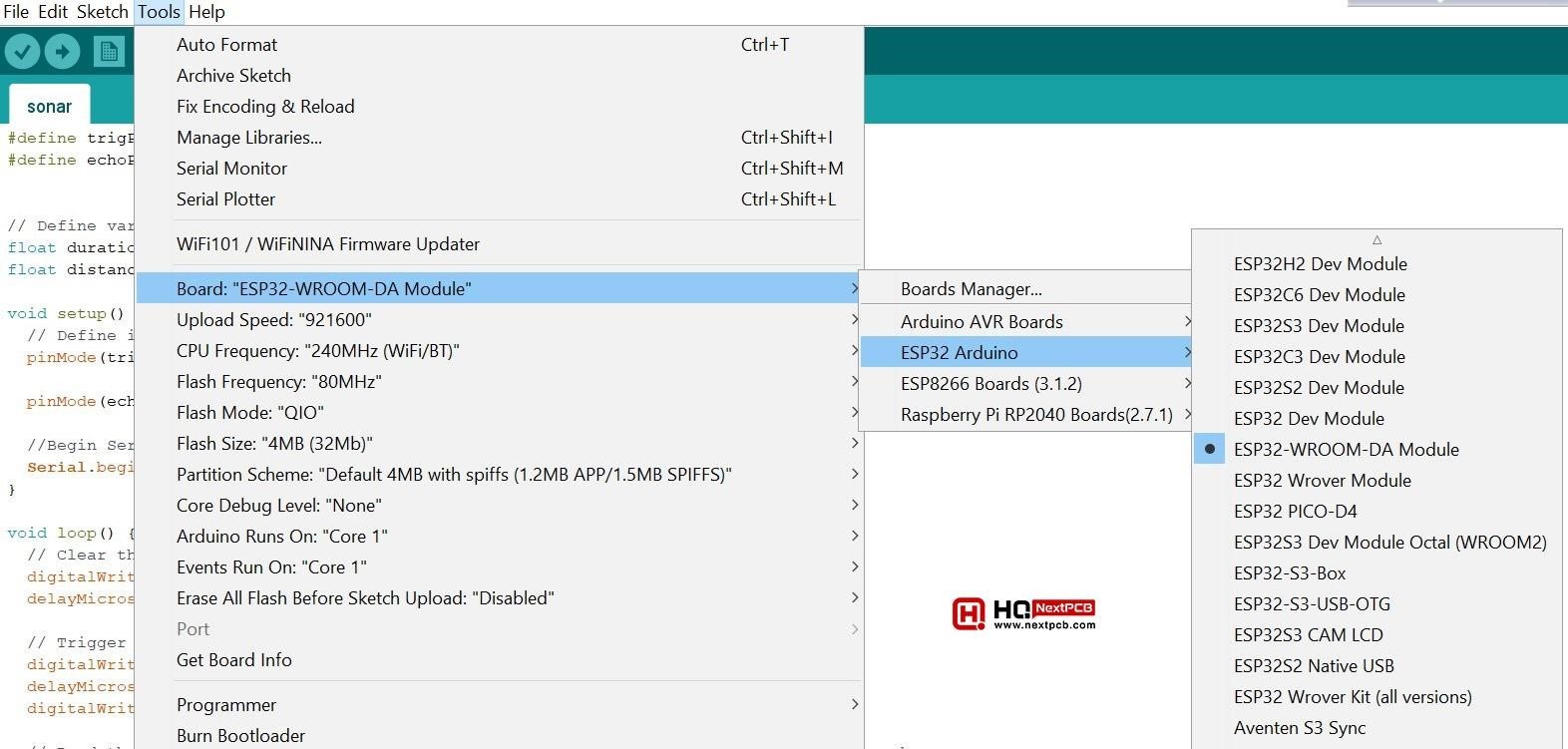Select the ESP32-WROOM-DA Module radio option
The height and width of the screenshot is (749, 1568).
[1346, 450]
